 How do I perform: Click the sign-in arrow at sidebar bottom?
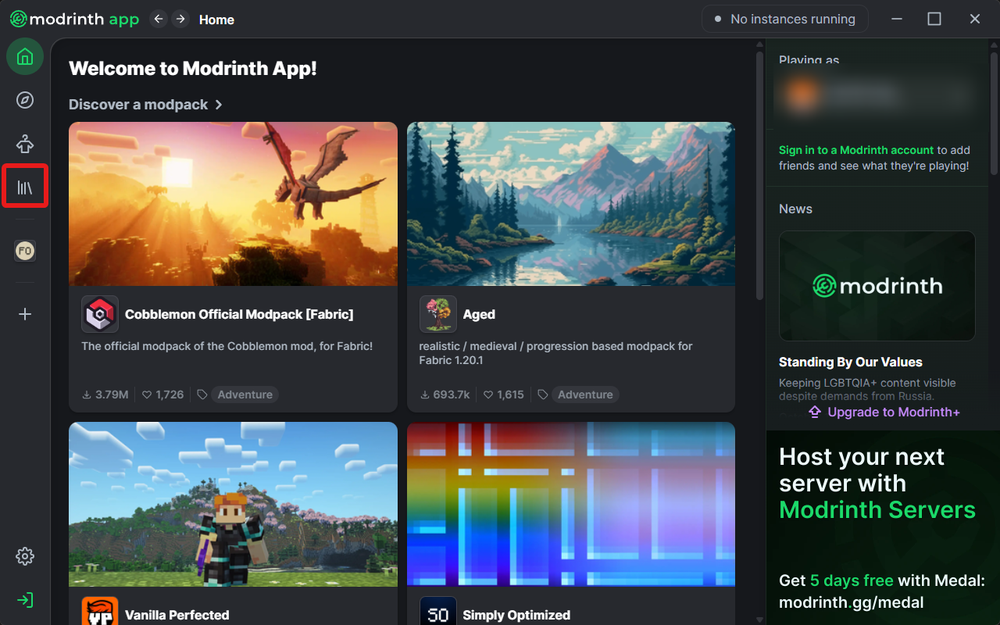click(x=24, y=599)
